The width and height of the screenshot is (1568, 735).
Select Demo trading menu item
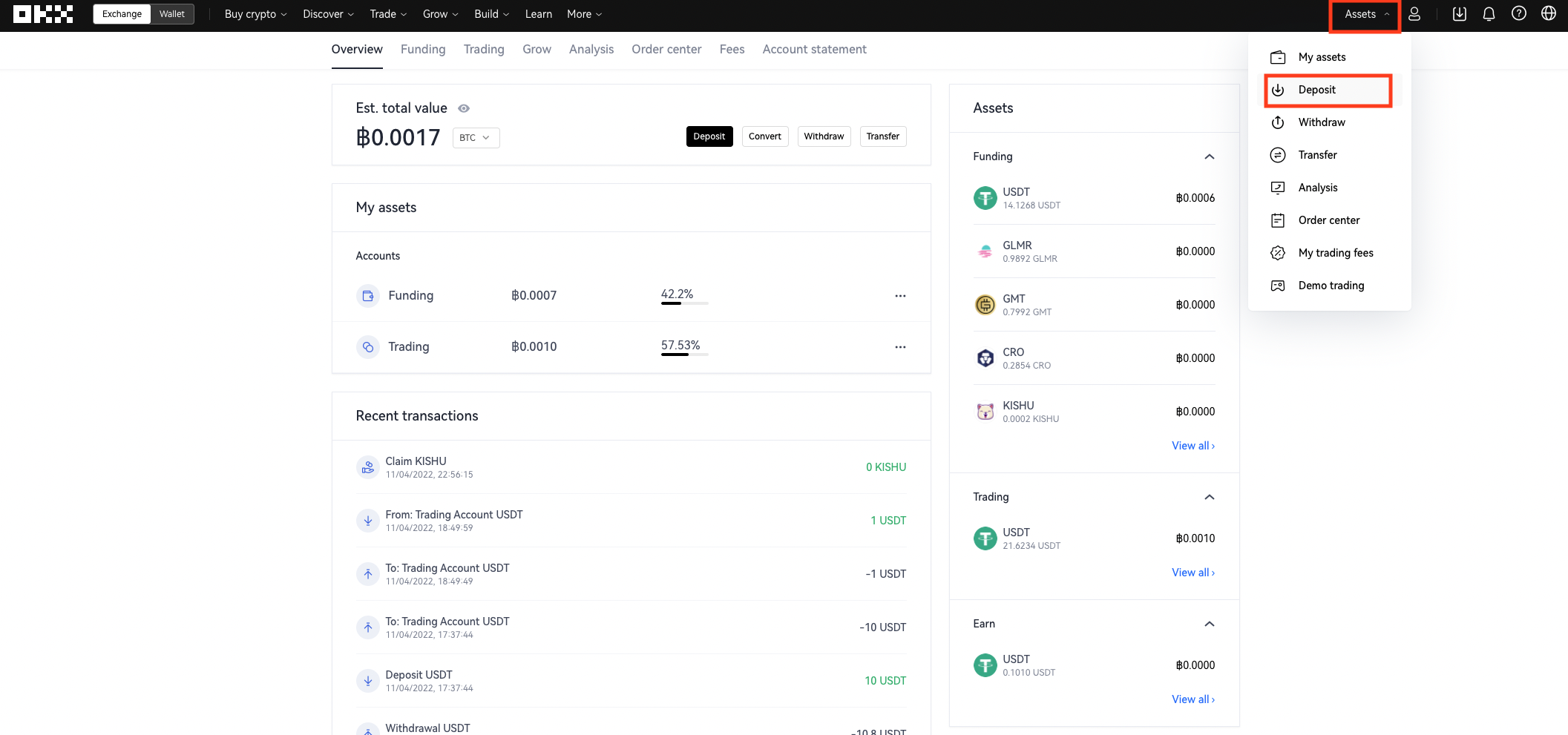pyautogui.click(x=1328, y=286)
